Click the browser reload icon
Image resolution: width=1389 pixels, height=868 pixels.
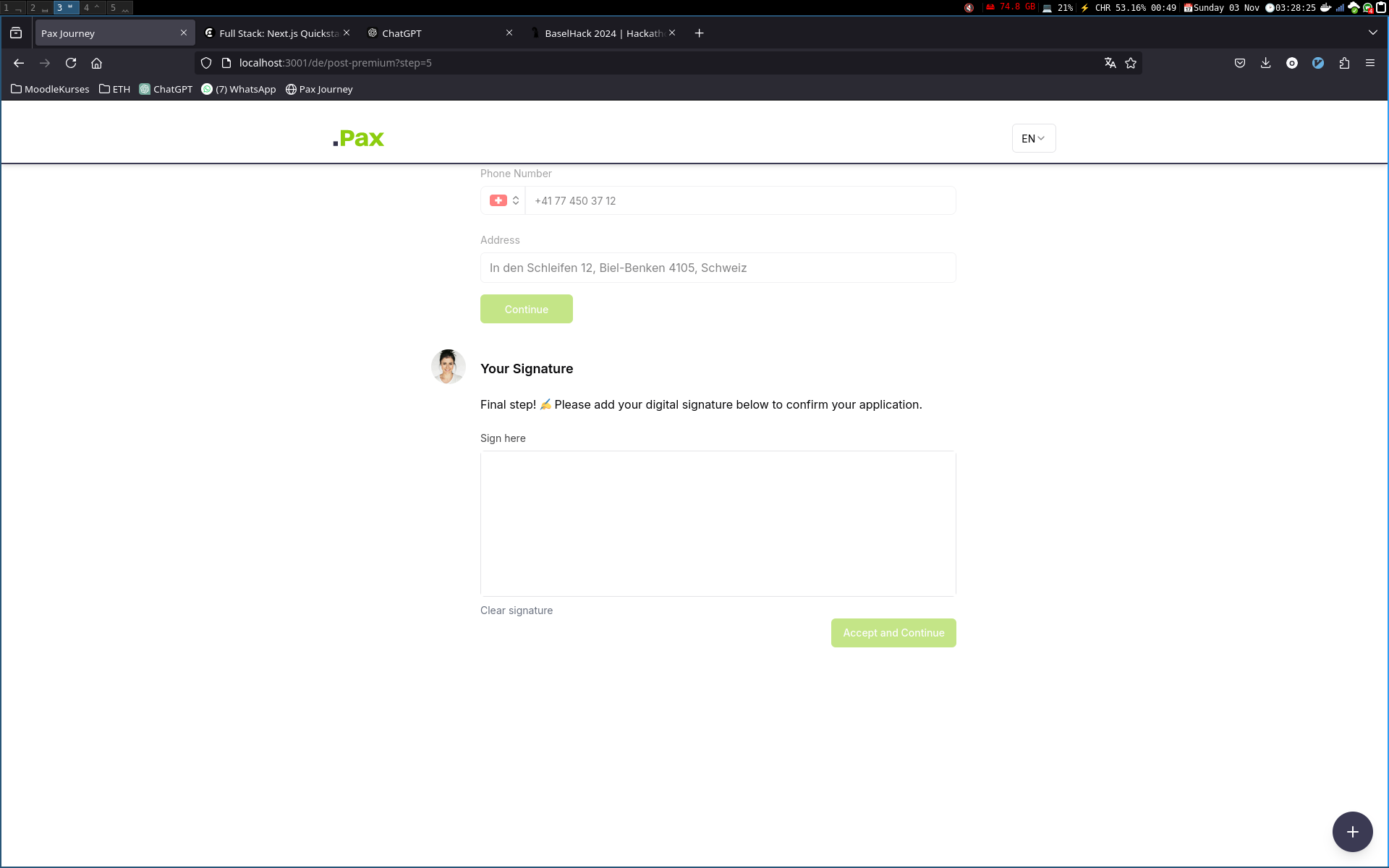point(71,63)
